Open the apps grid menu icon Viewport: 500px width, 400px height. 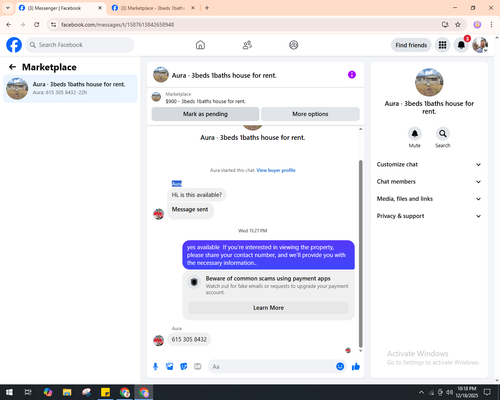pos(442,45)
